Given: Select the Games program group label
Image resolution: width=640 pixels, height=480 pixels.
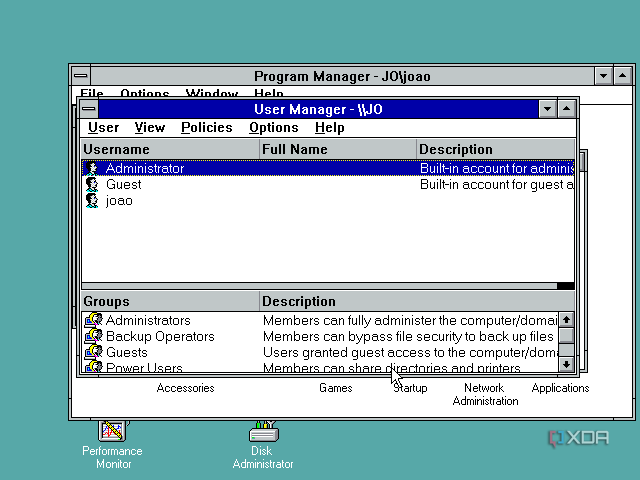Looking at the screenshot, I should [336, 388].
